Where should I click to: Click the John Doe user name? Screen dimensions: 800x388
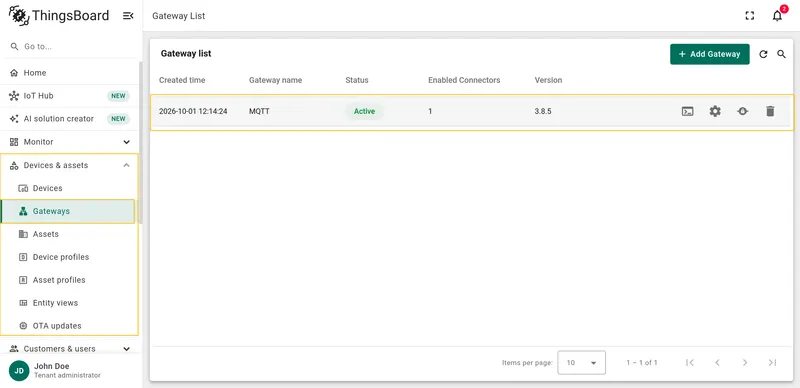(x=52, y=366)
